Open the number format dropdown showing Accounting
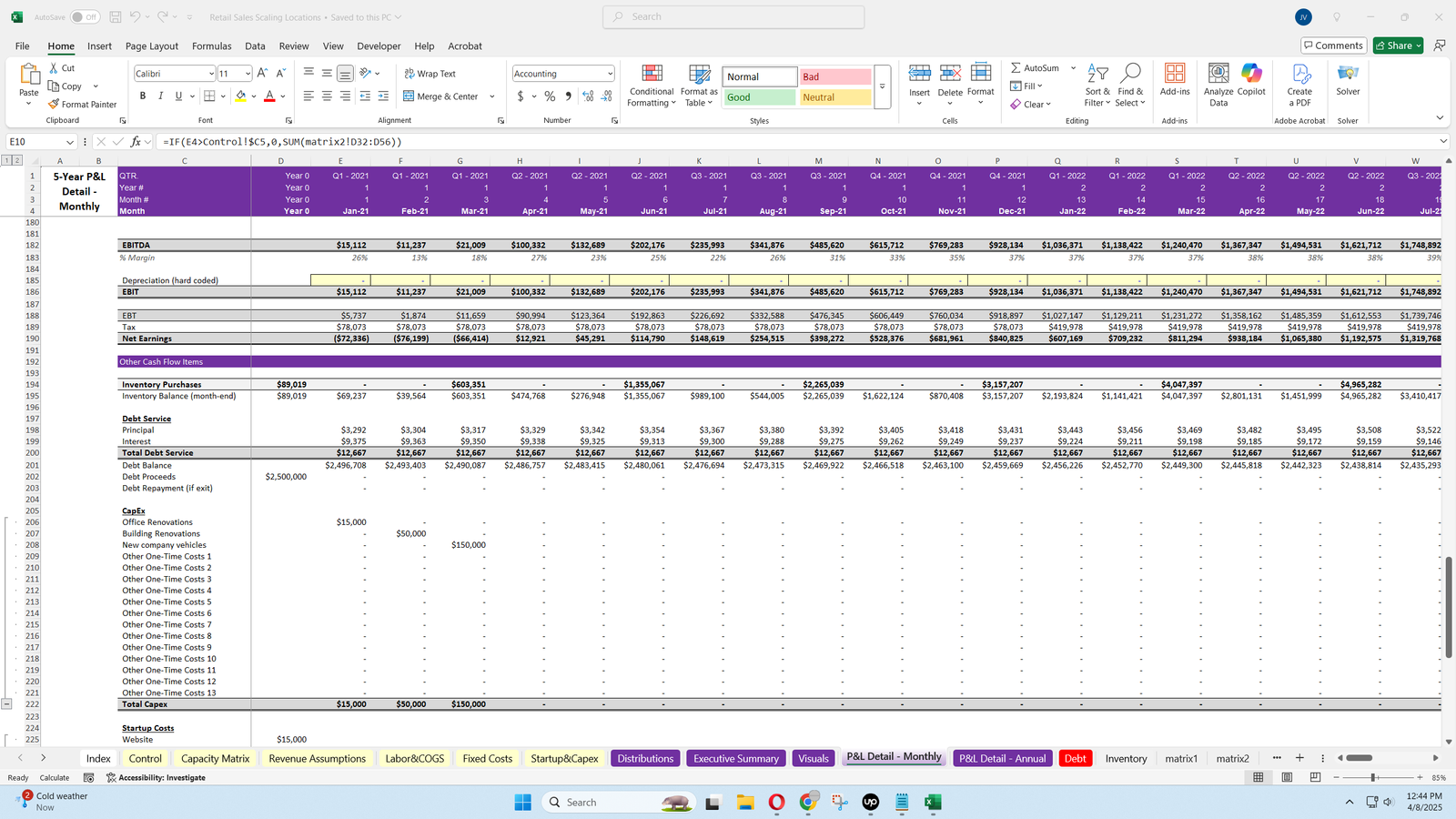Viewport: 1456px width, 819px height. click(609, 74)
